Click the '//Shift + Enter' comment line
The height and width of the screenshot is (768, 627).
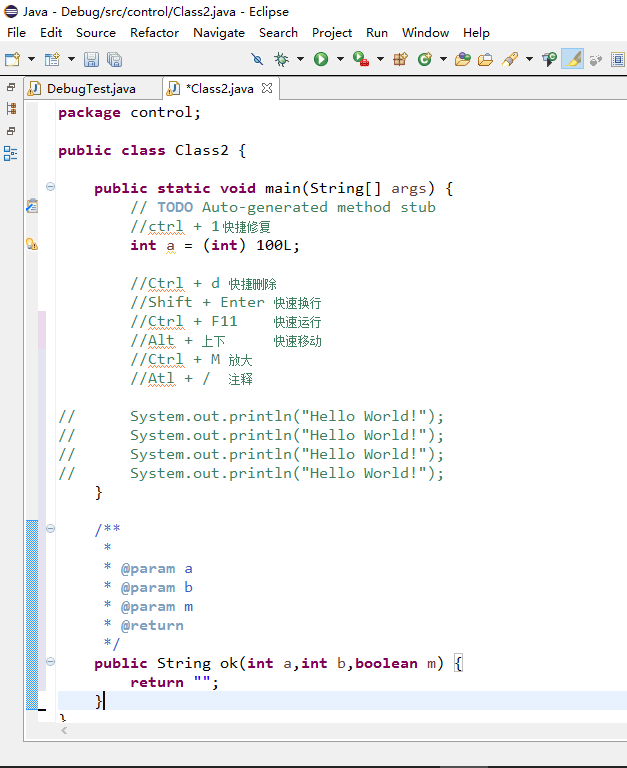pos(226,303)
